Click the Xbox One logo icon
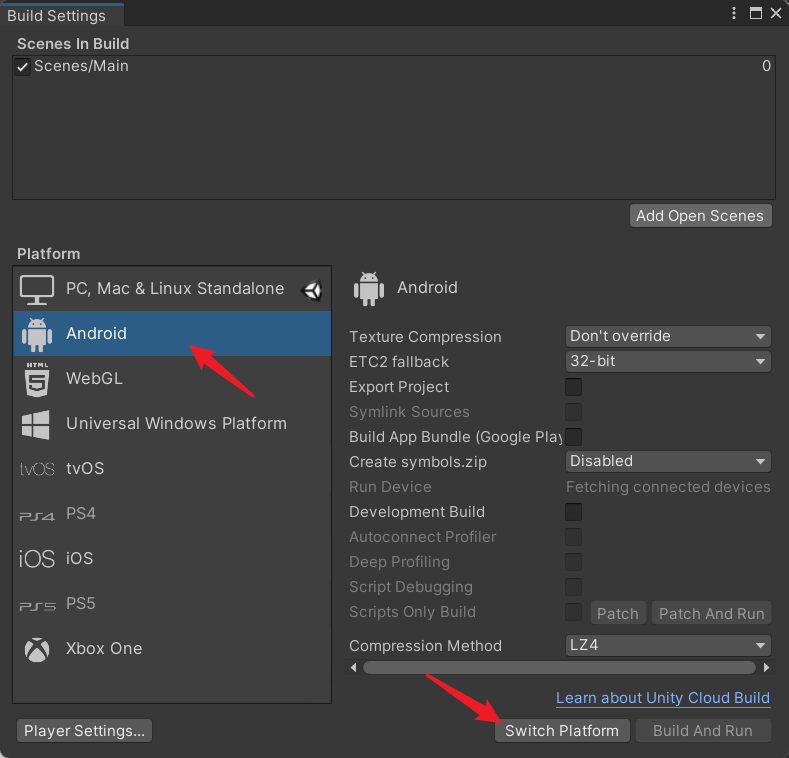The image size is (789, 758). 37,649
